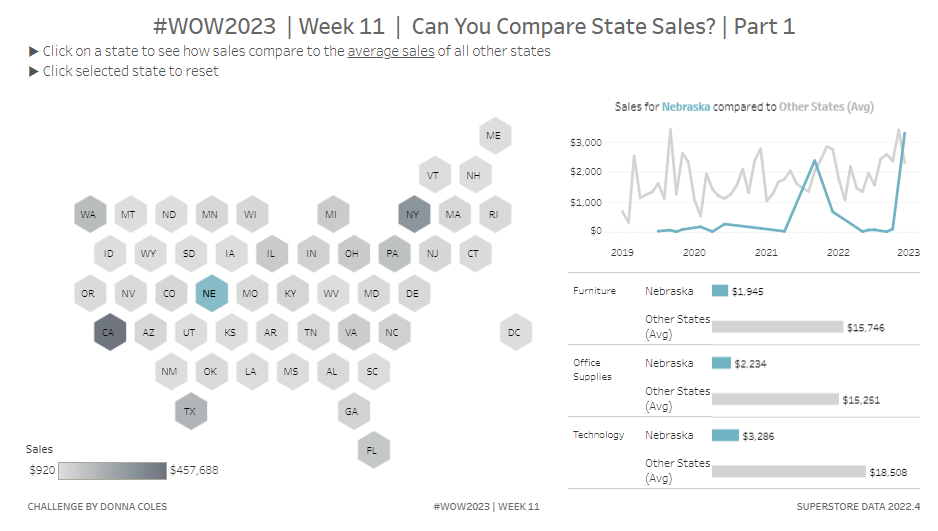Select the New York hexagon
The image size is (938, 531).
[x=413, y=214]
